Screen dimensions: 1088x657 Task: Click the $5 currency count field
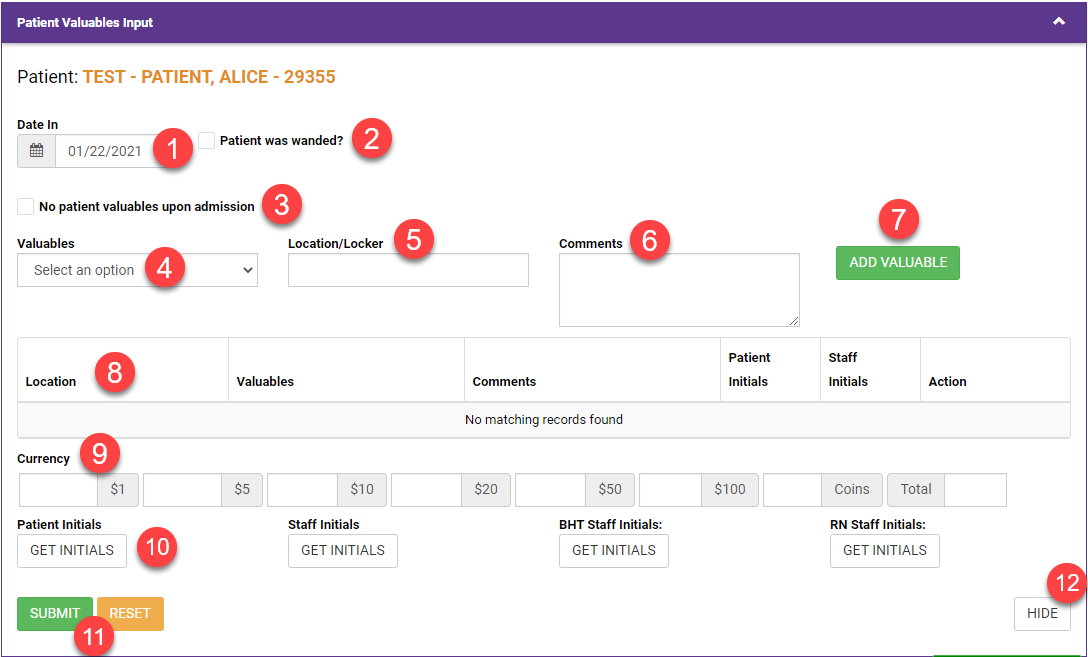182,490
